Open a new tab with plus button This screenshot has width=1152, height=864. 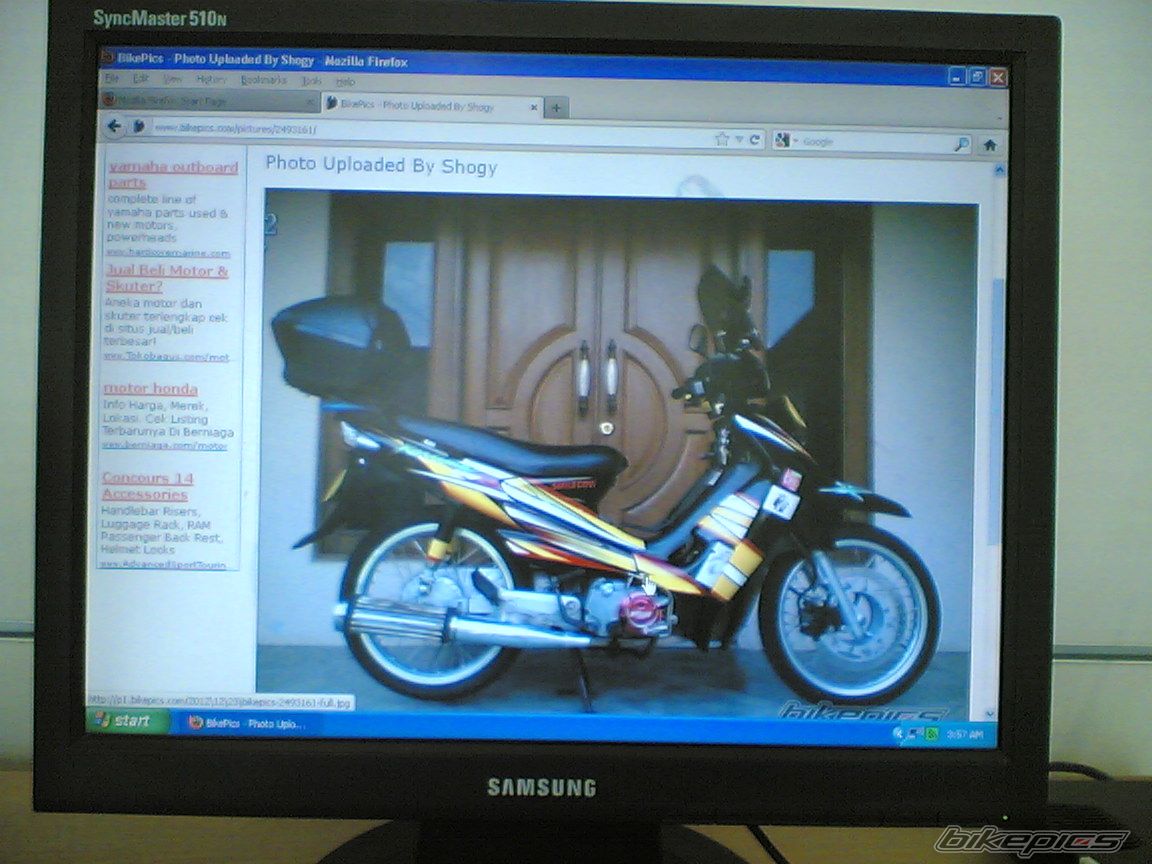tap(556, 107)
